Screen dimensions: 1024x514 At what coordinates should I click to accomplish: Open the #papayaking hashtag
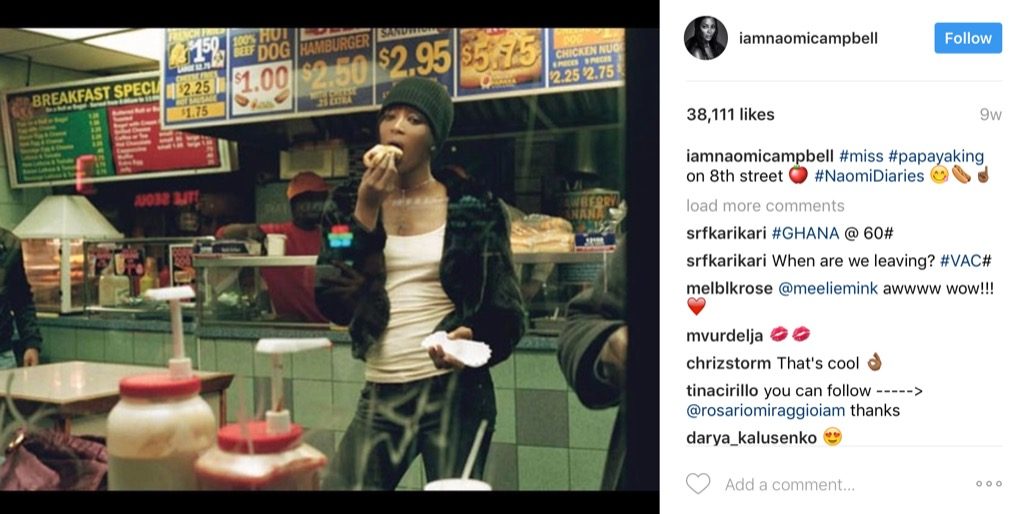point(936,157)
